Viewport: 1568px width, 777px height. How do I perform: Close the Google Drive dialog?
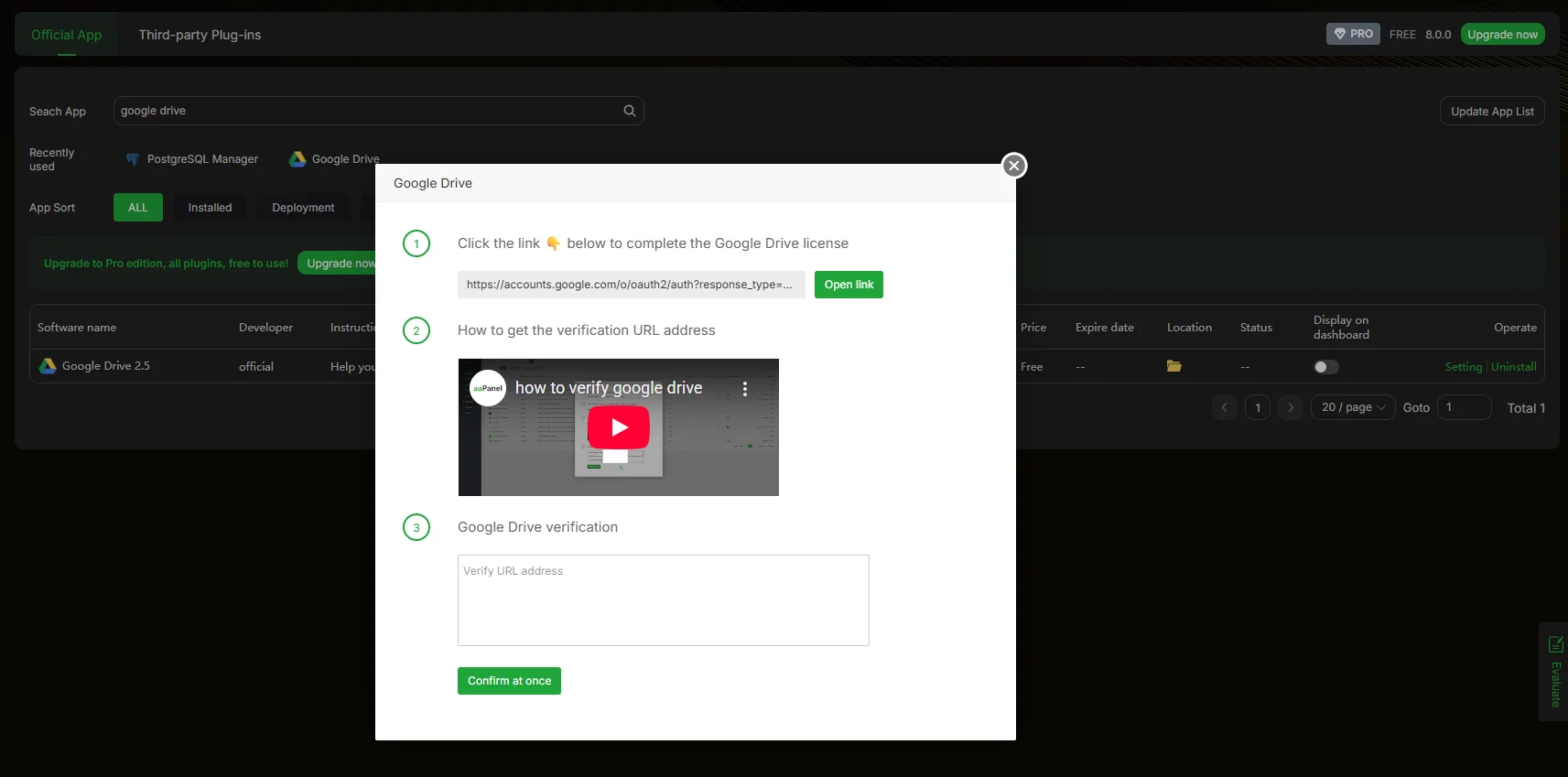[1013, 166]
